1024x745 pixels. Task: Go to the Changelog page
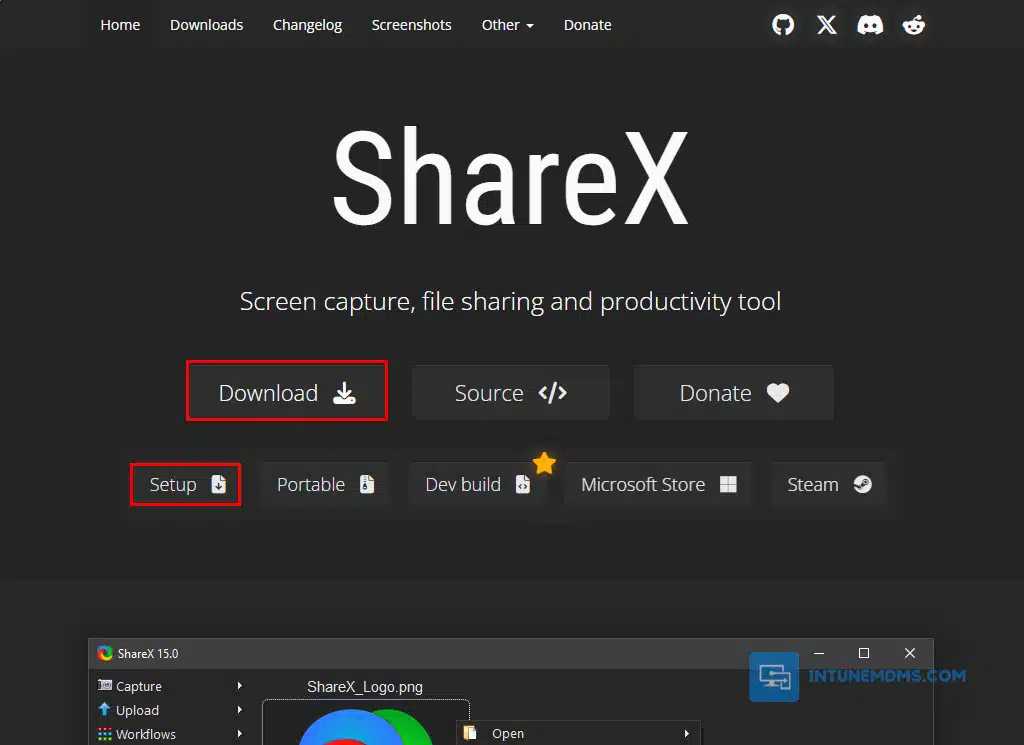coord(307,25)
